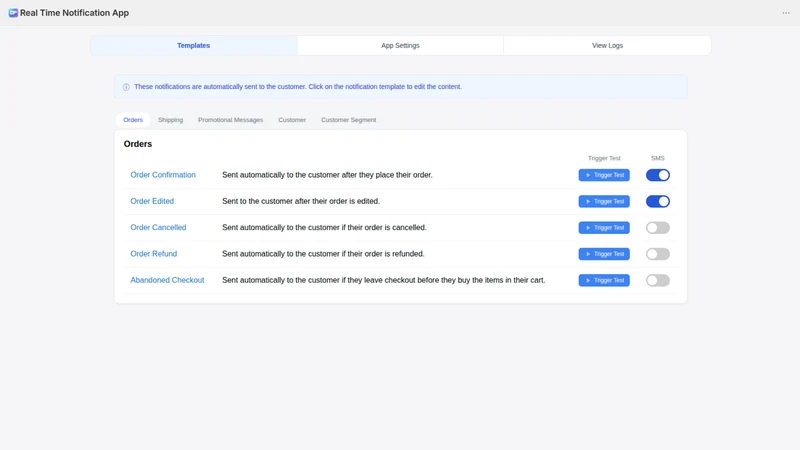Open the Customer Segment sub-tab
The image size is (800, 450).
click(x=348, y=120)
